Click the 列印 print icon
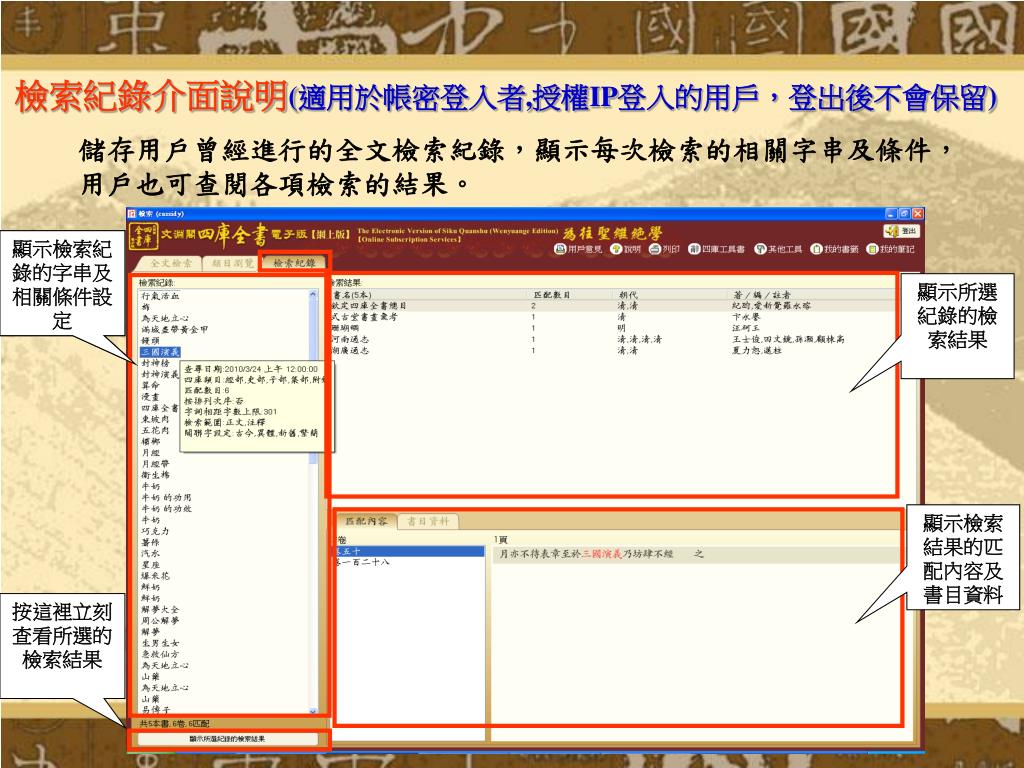1024x768 pixels. tap(665, 249)
